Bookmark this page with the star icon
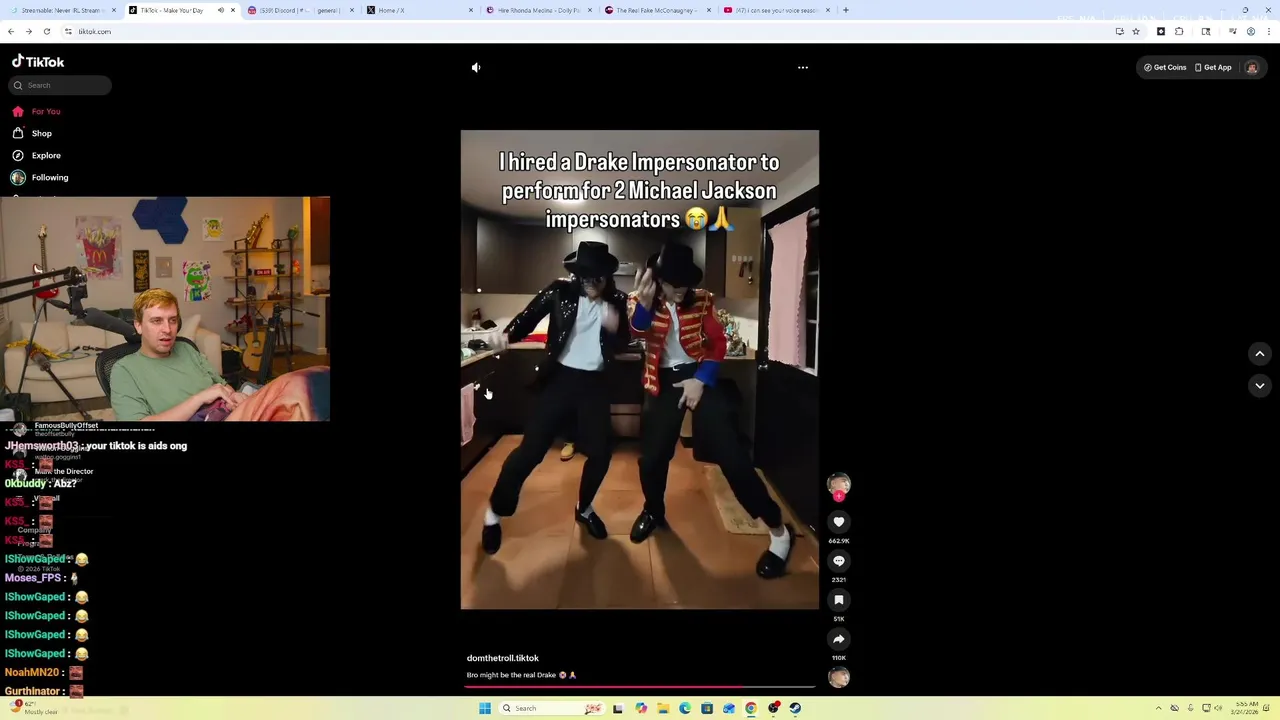The image size is (1280, 720). 1136,32
